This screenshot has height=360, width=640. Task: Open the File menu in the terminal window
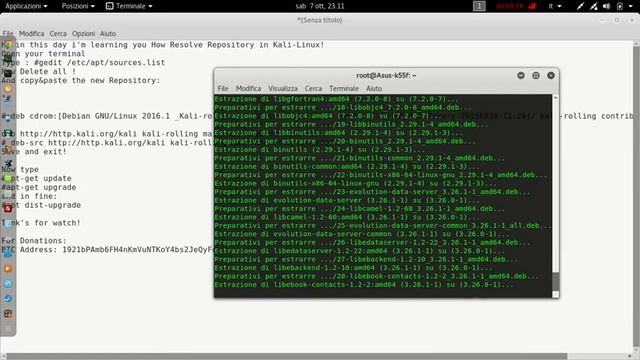[223, 88]
